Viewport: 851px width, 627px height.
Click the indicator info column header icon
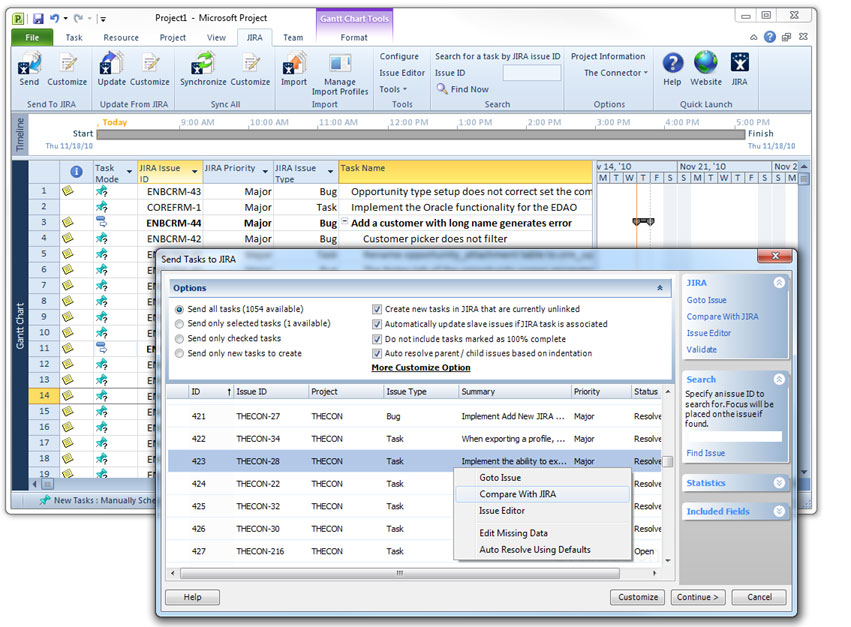(77, 172)
